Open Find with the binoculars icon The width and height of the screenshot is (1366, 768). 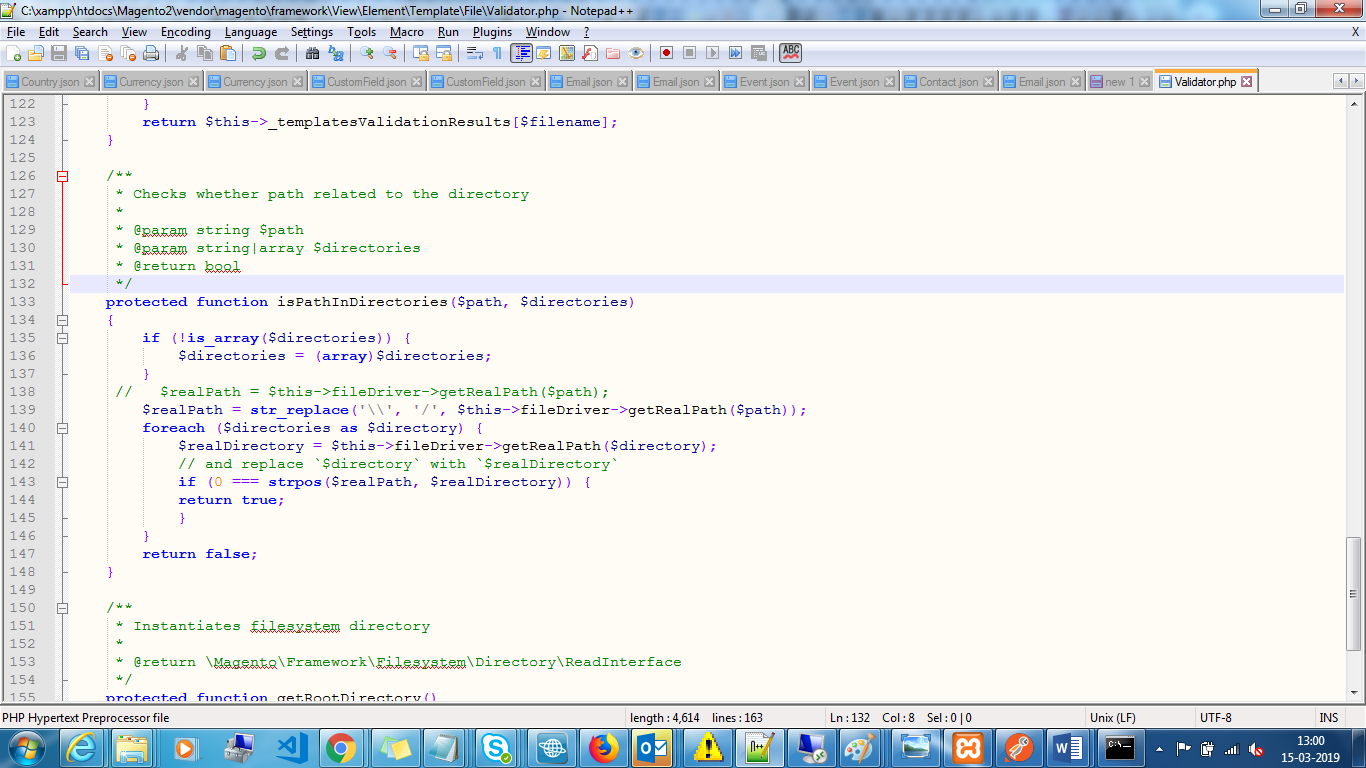(313, 53)
